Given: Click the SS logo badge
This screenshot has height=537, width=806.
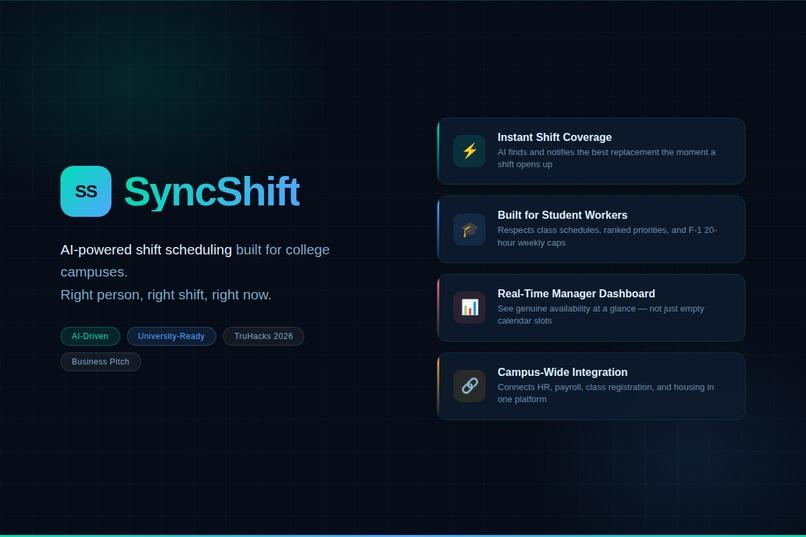Looking at the screenshot, I should [x=86, y=191].
